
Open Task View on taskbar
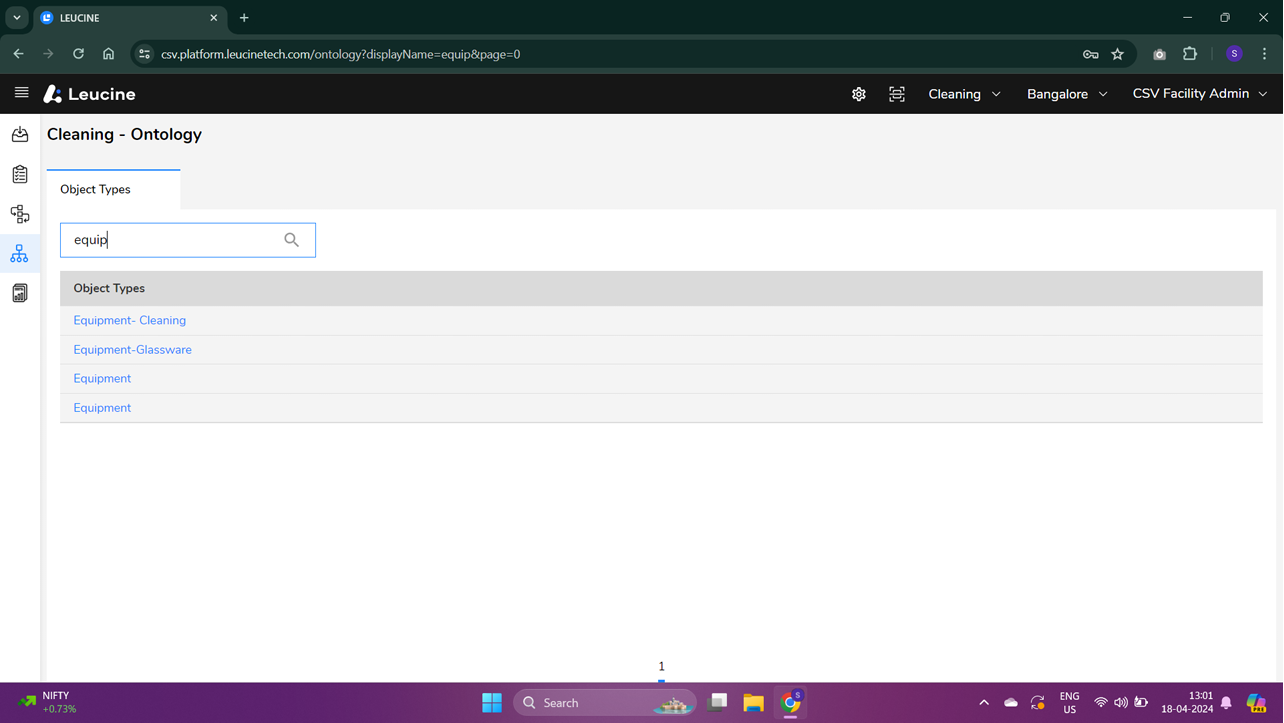coord(718,703)
